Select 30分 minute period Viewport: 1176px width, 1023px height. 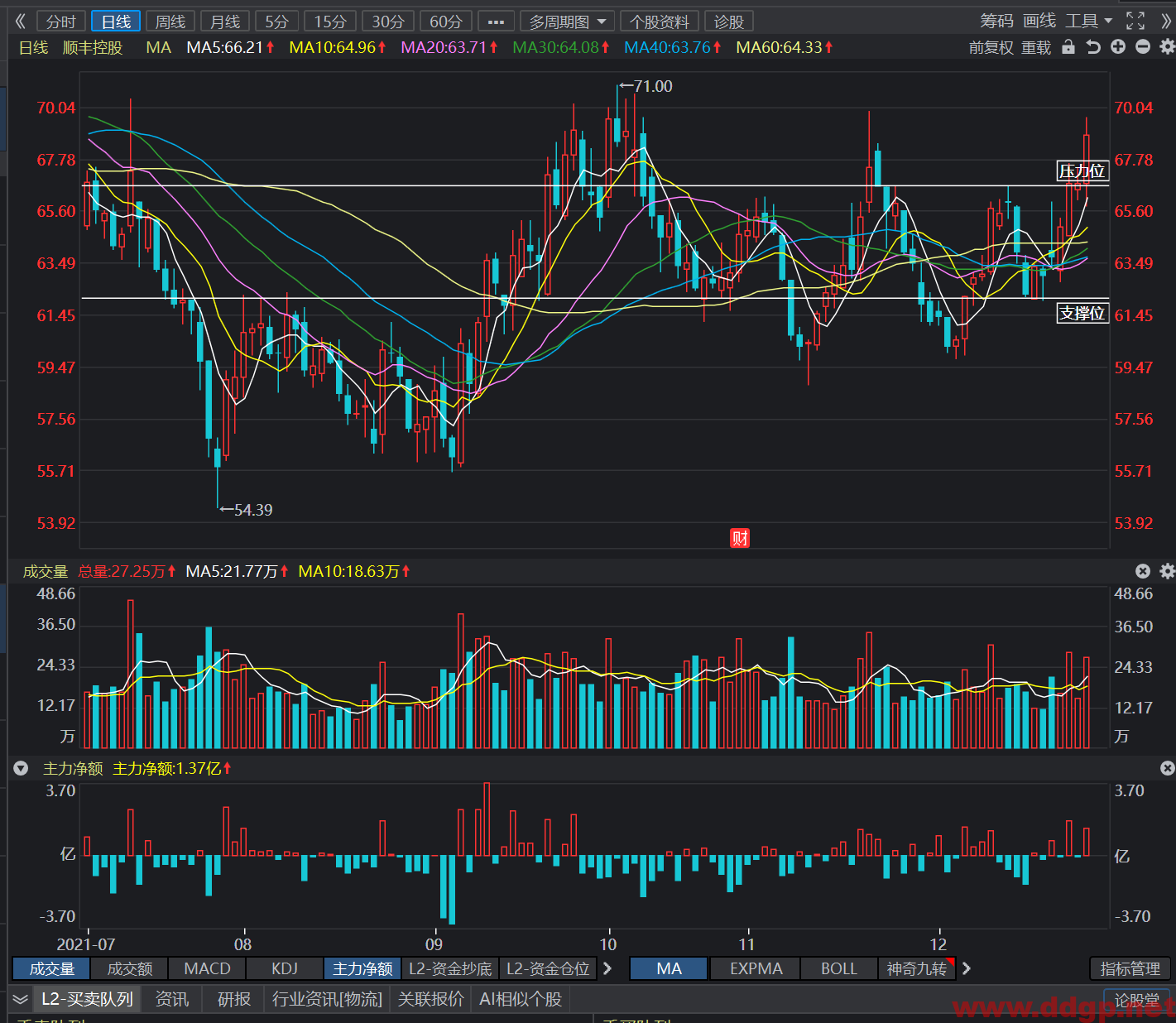coord(388,22)
